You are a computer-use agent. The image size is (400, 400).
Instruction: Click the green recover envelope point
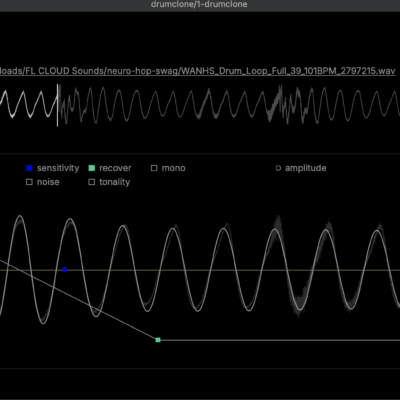pos(158,340)
